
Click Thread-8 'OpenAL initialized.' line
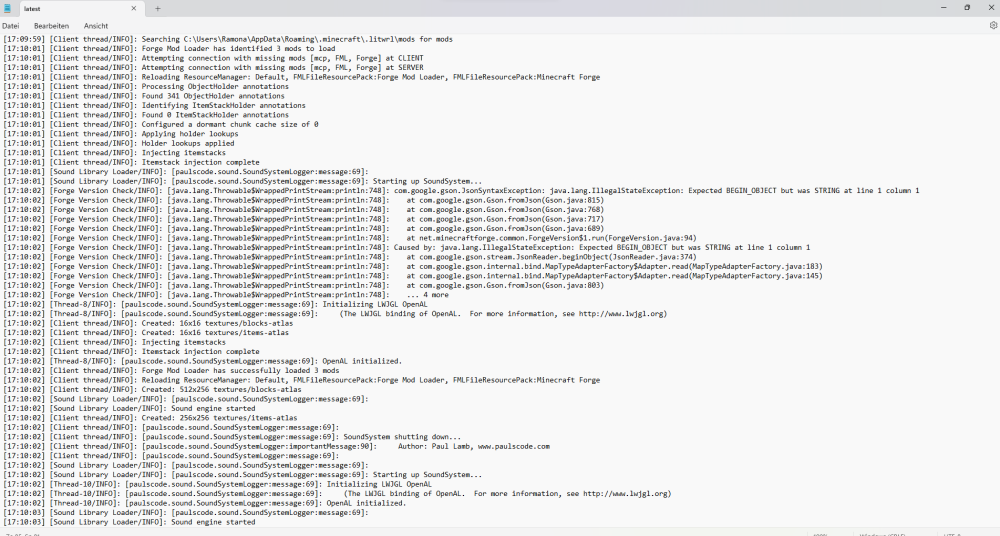coord(203,361)
